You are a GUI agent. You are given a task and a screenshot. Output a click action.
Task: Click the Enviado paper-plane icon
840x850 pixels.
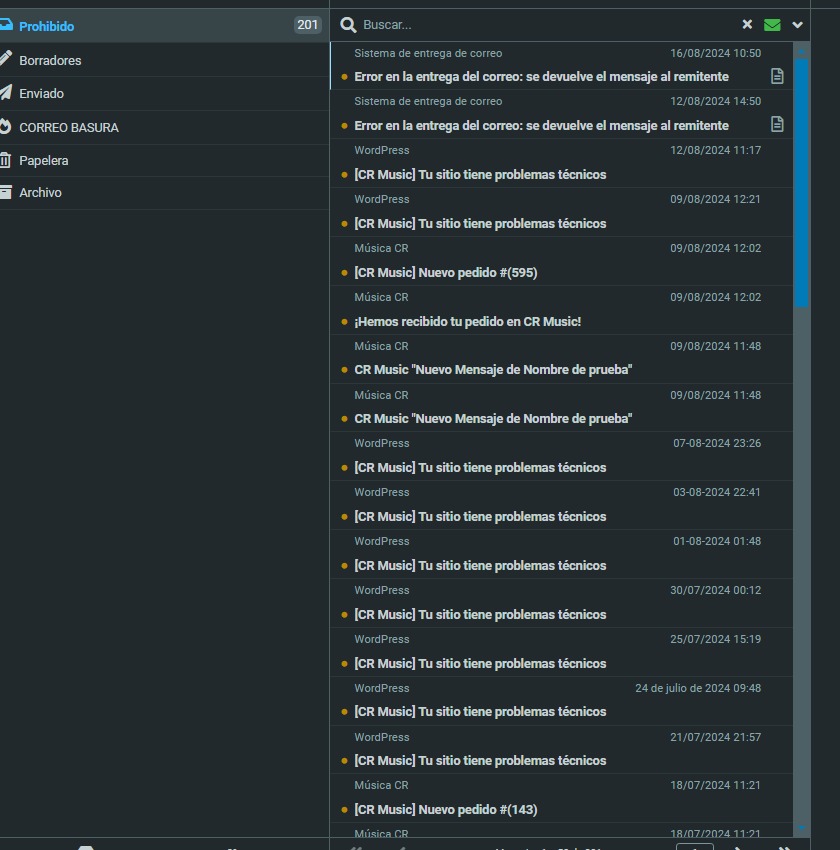(x=6, y=93)
